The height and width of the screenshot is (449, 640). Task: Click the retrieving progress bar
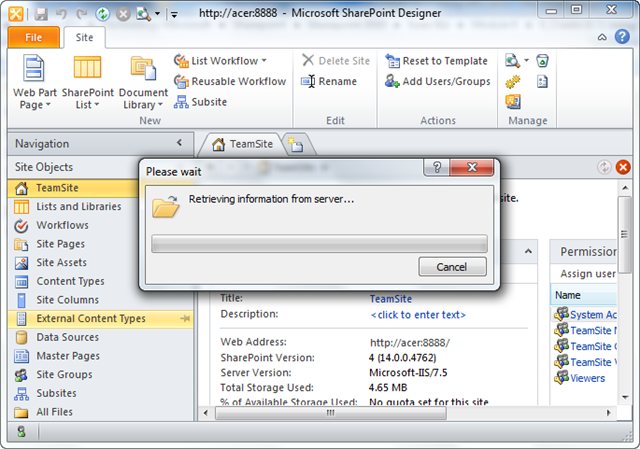pyautogui.click(x=319, y=244)
